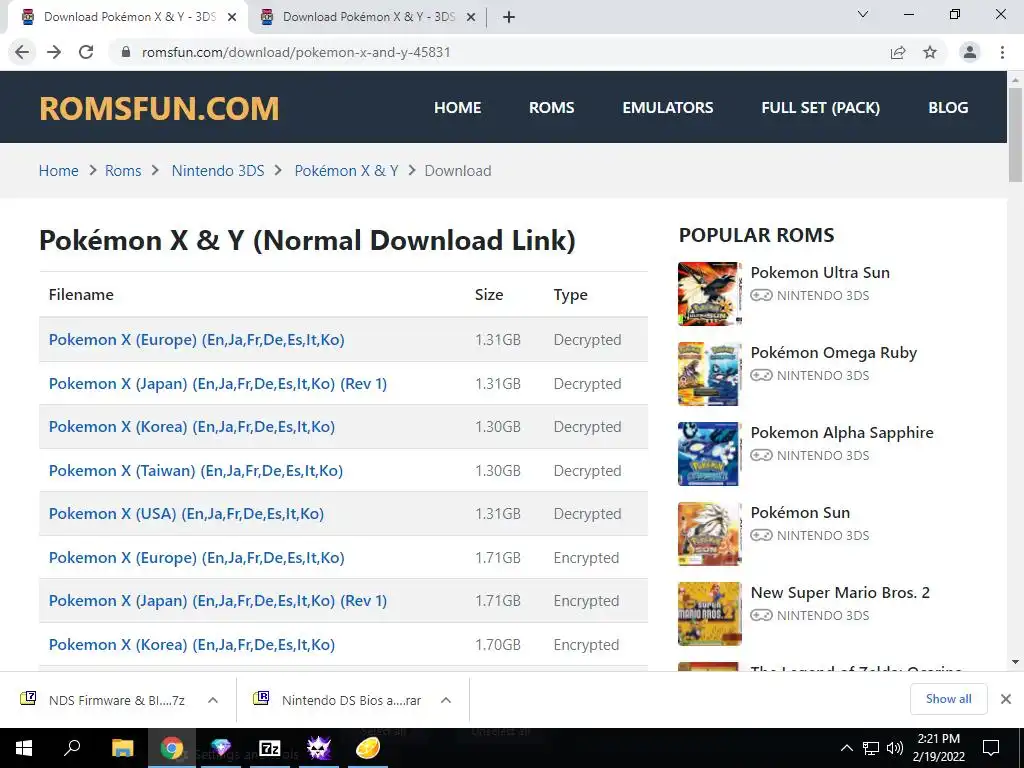
Task: Open Pokémon Omega Ruby cover thumbnail
Action: (x=710, y=374)
